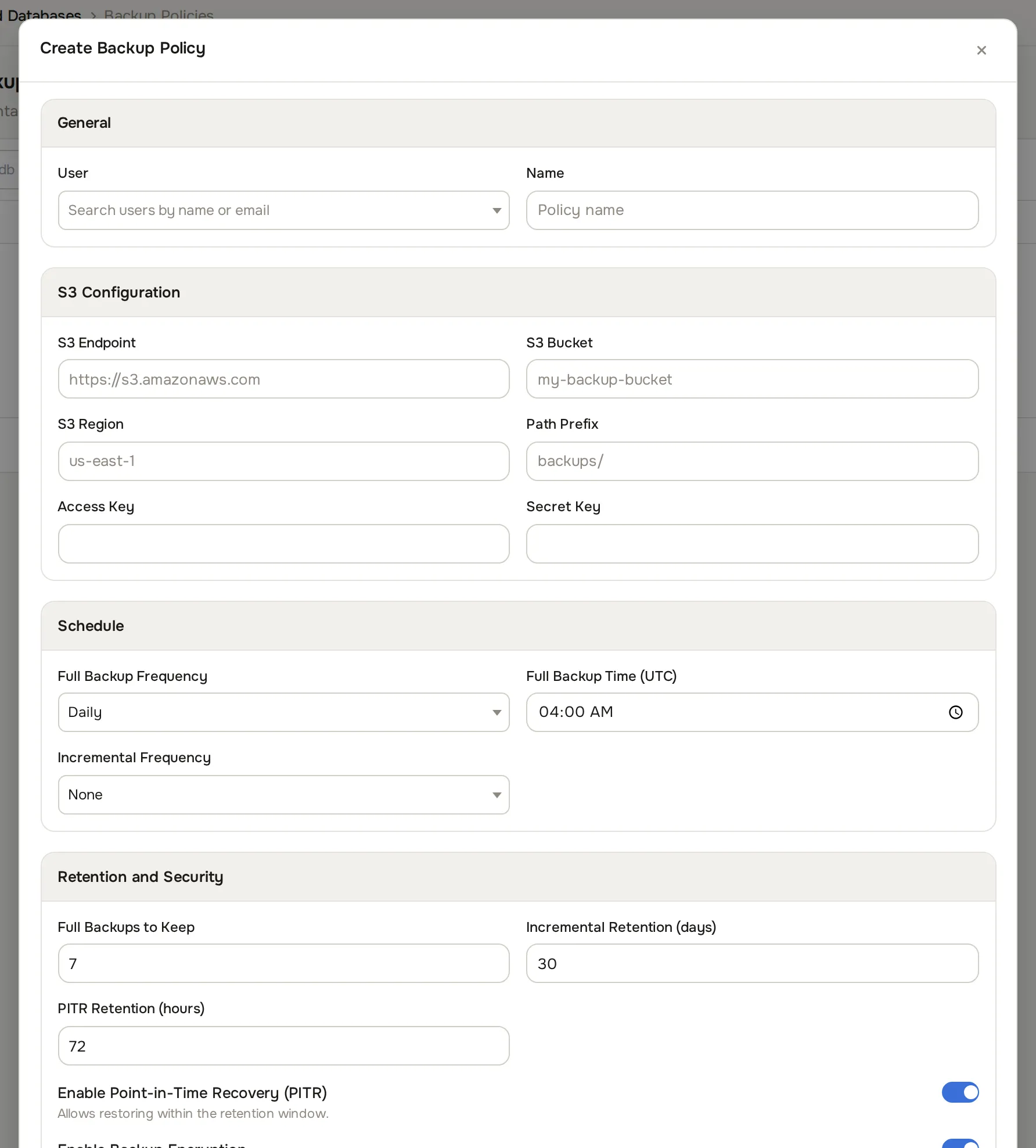The image size is (1036, 1148).
Task: Expand the Incremental Frequency dropdown
Action: [x=283, y=795]
